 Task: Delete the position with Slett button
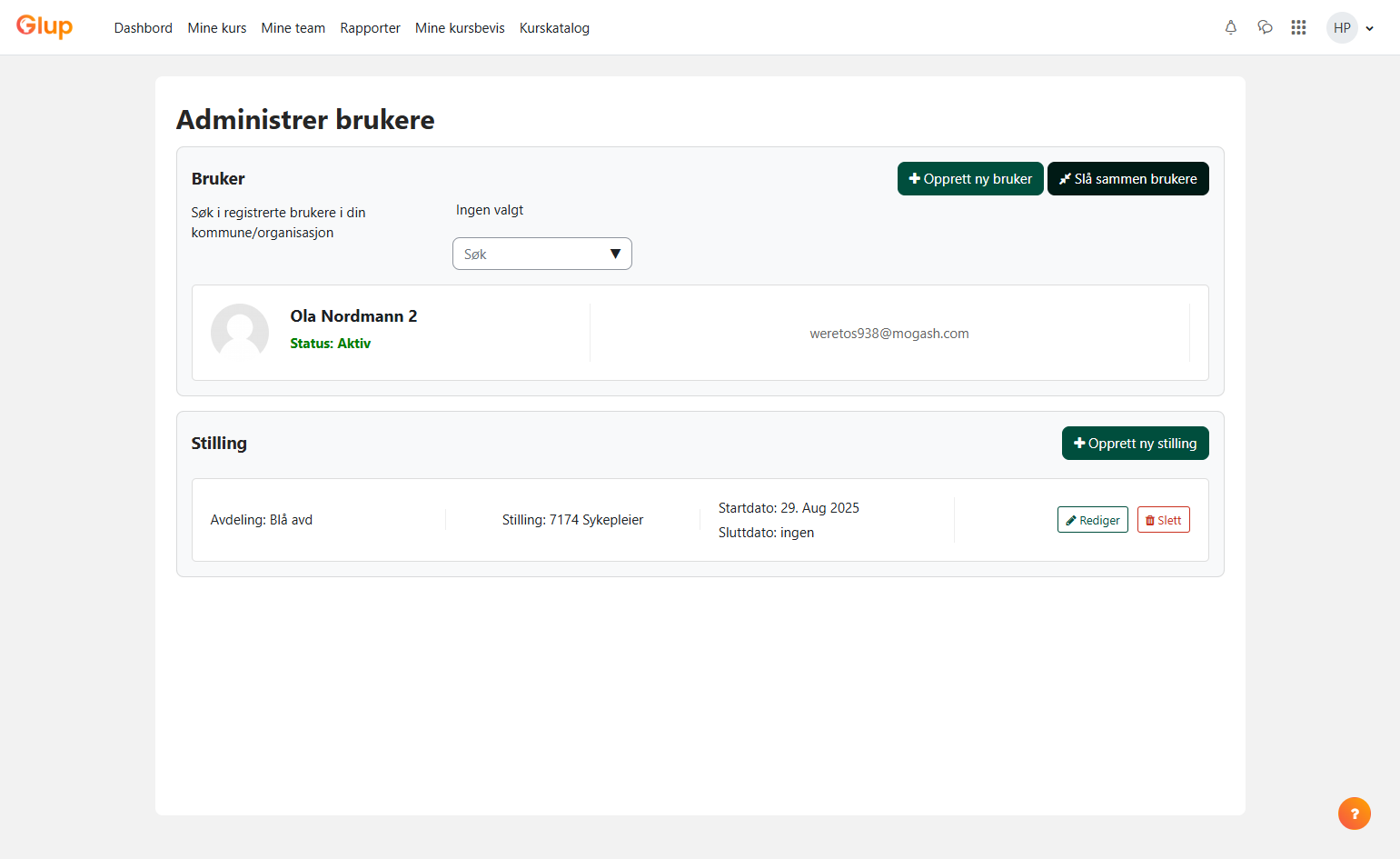pyautogui.click(x=1164, y=520)
